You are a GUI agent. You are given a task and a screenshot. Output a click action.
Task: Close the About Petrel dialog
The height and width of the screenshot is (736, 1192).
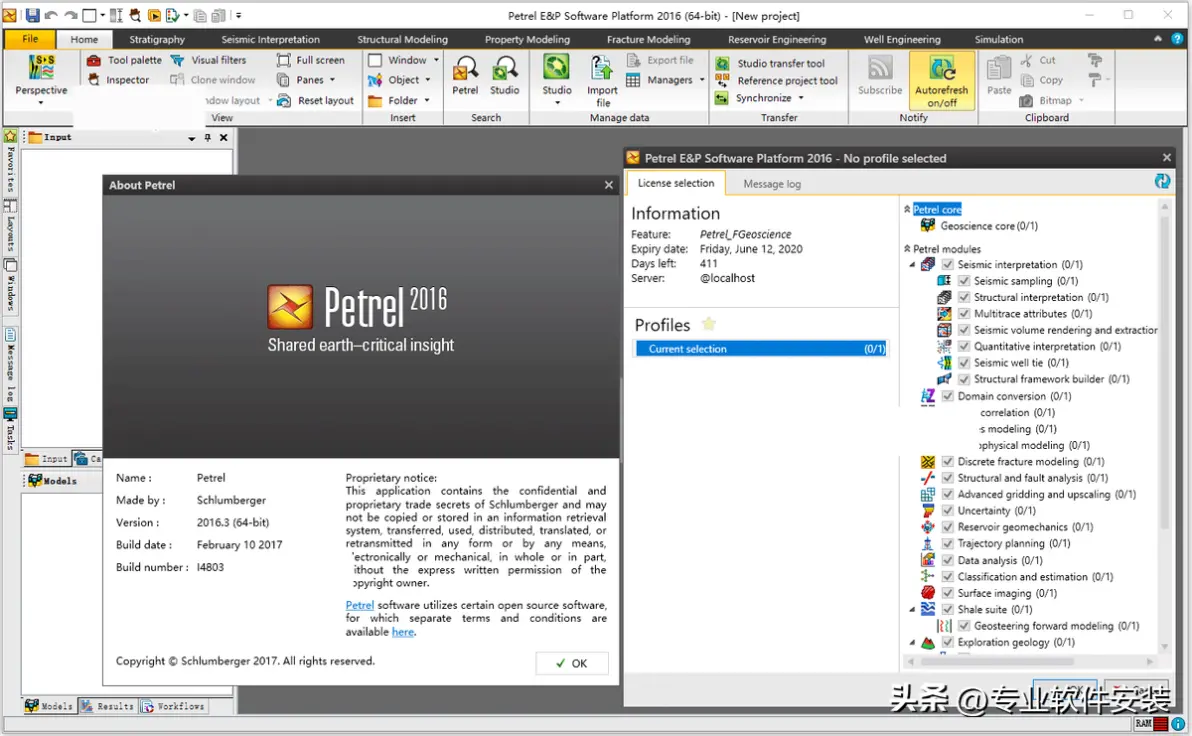608,185
